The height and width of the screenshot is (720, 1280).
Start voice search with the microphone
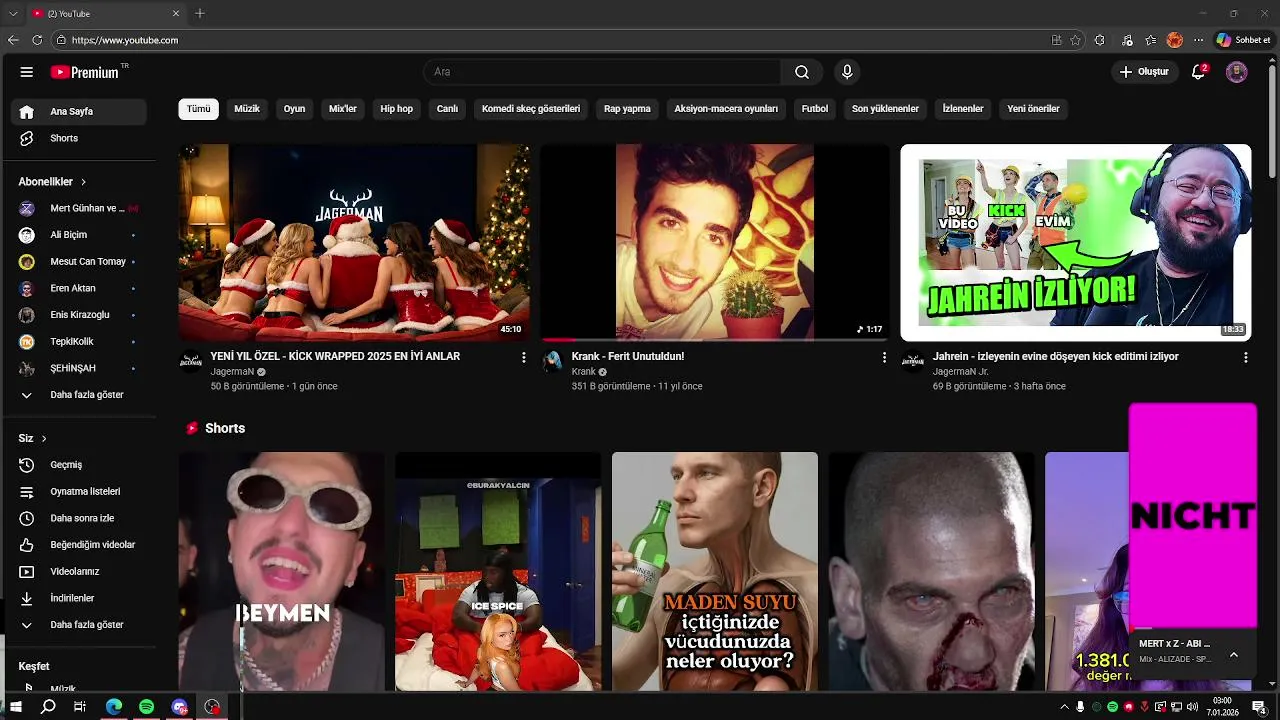point(847,72)
